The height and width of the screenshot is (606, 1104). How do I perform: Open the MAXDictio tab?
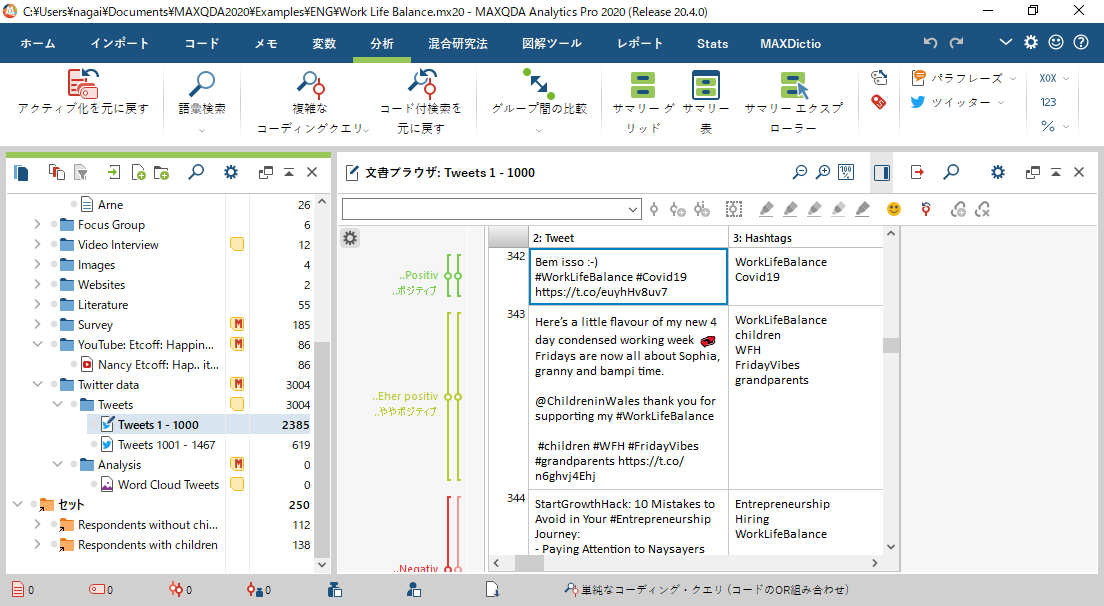click(x=791, y=44)
